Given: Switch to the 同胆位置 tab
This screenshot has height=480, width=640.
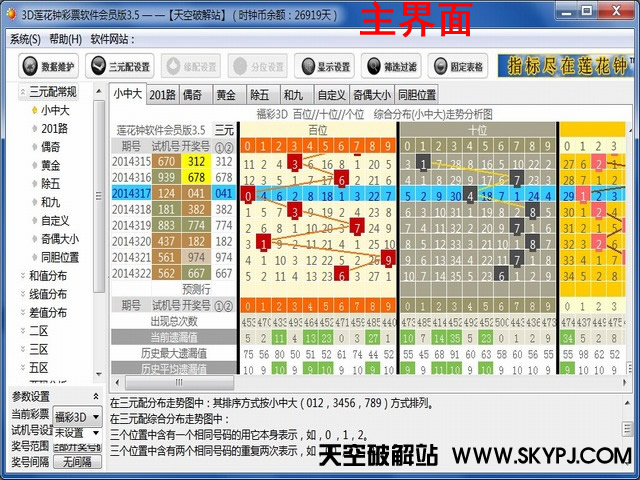Looking at the screenshot, I should (x=416, y=95).
